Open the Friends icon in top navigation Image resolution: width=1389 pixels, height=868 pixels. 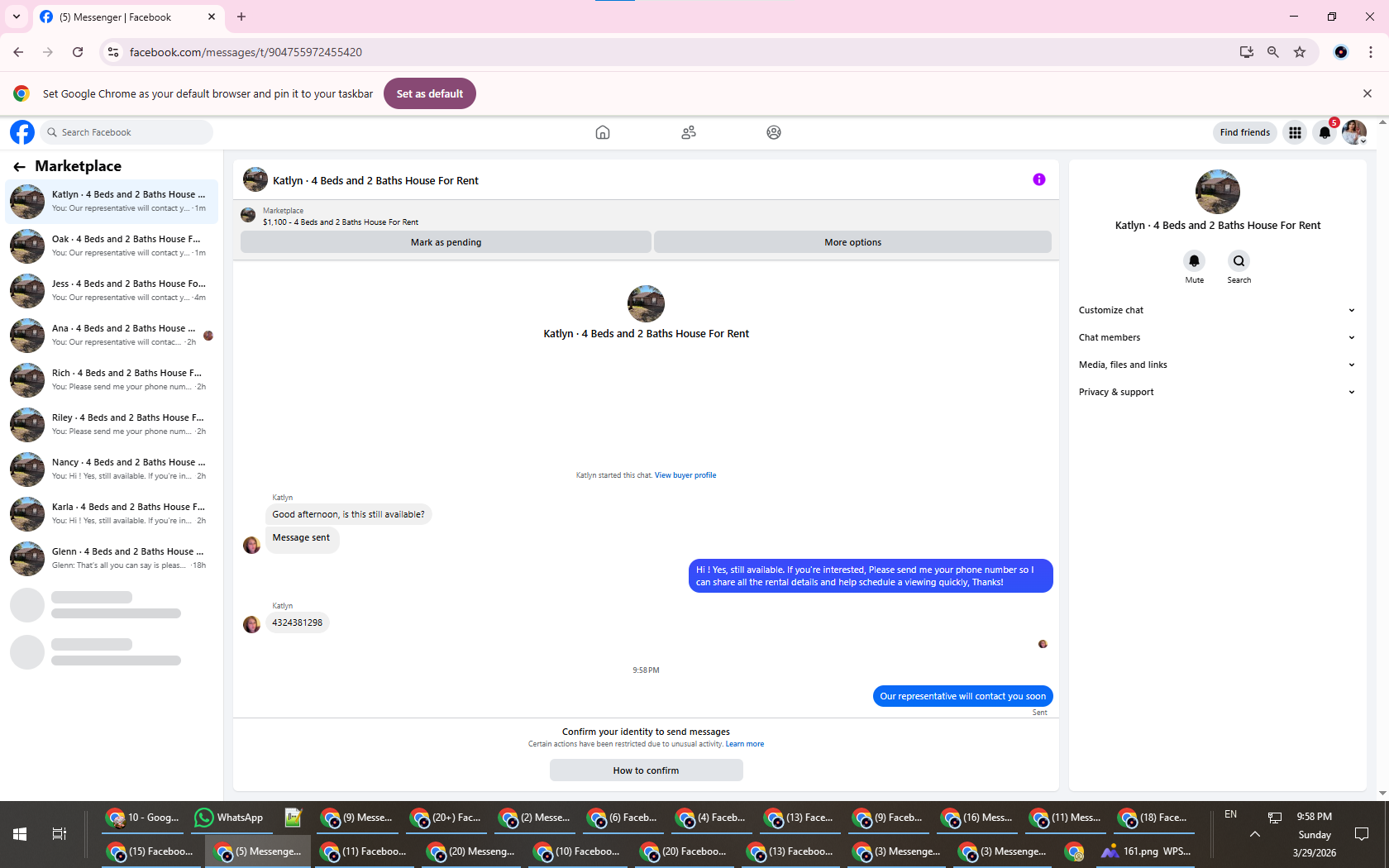(x=689, y=132)
